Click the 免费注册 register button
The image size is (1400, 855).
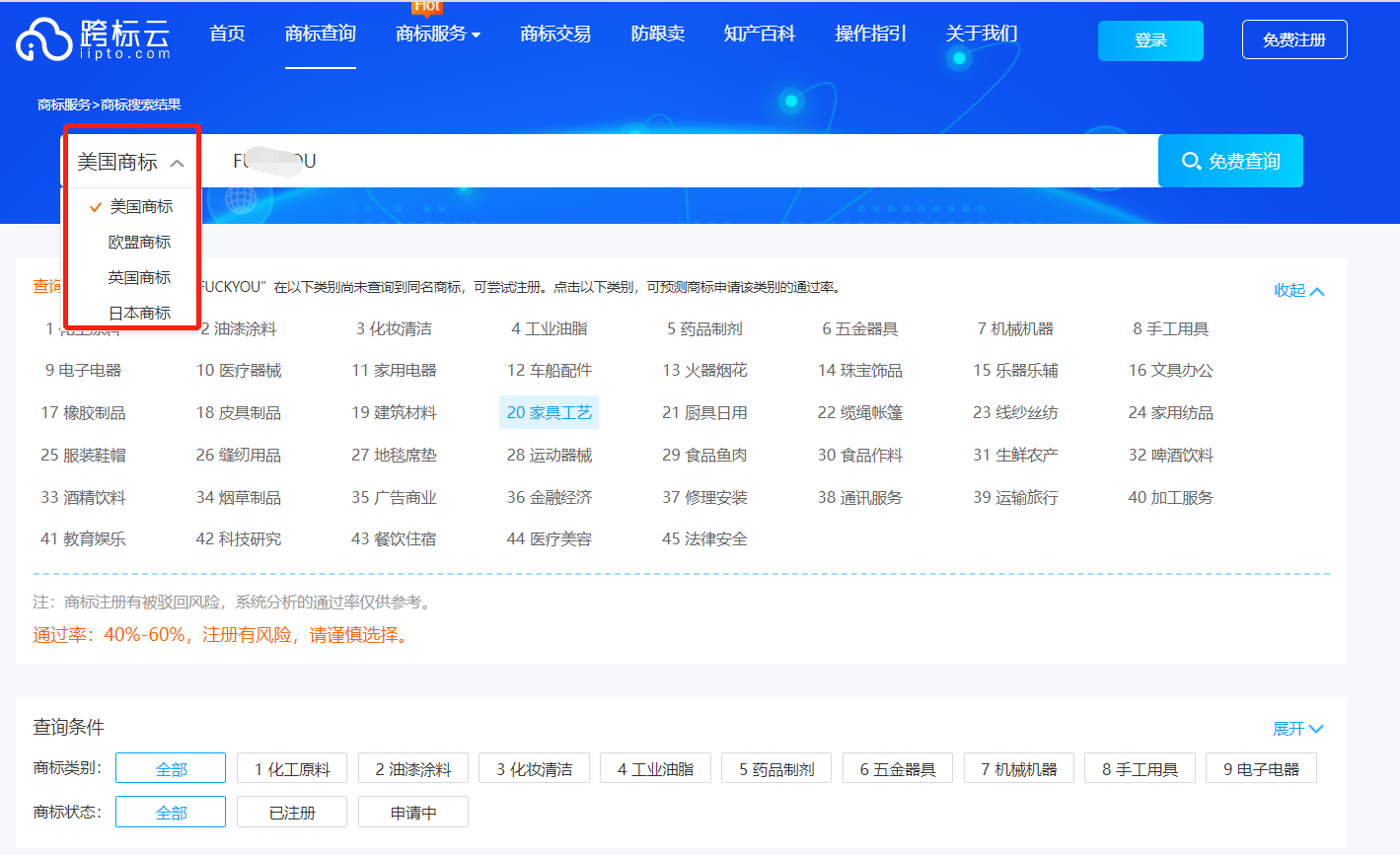click(1293, 38)
